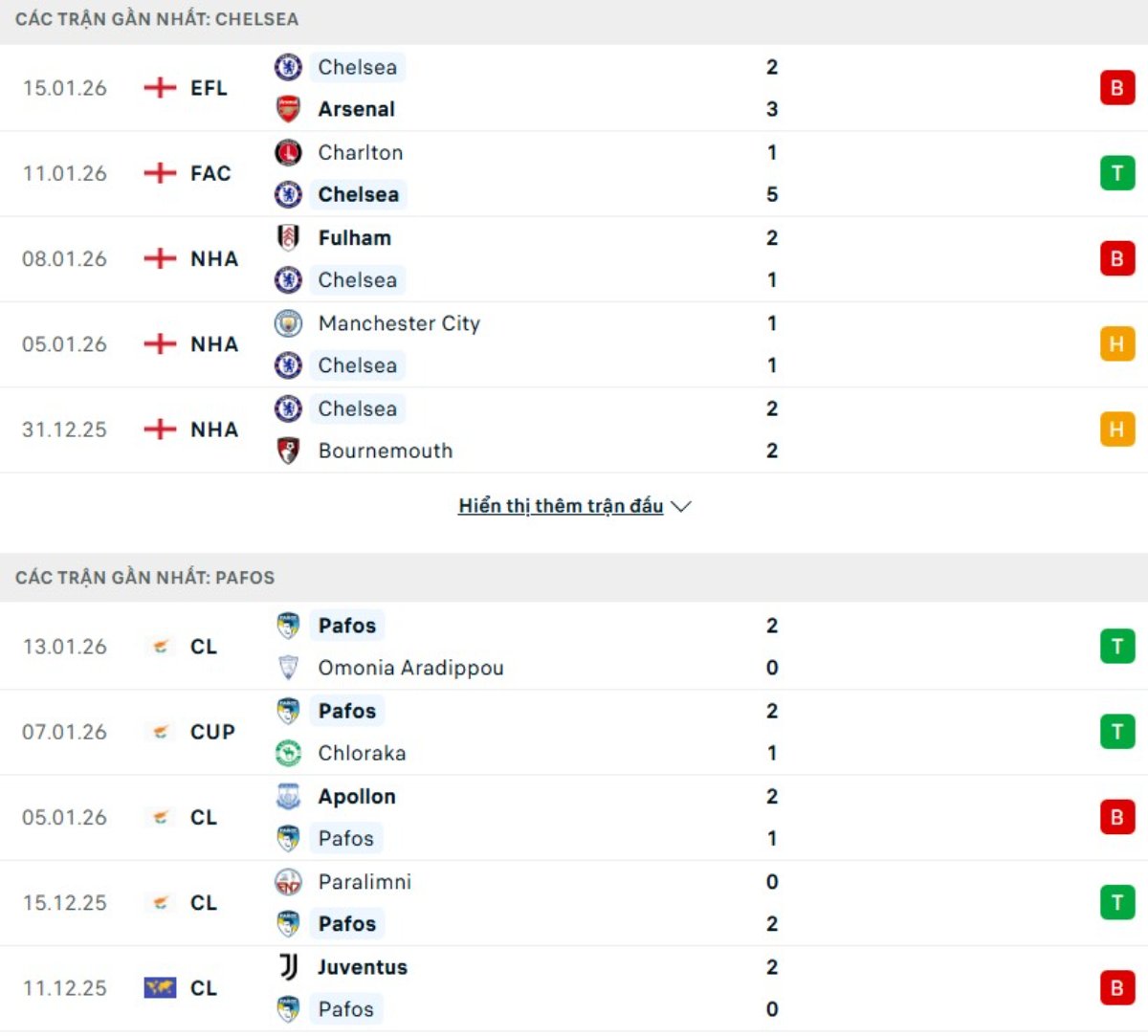
Task: Click the Juventus logo icon
Action: pyautogui.click(x=288, y=967)
